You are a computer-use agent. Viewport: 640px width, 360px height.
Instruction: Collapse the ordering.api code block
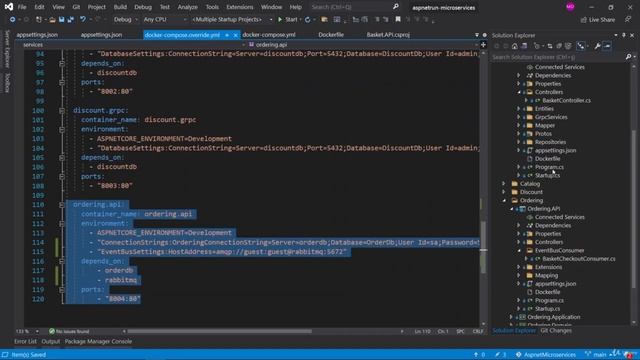pyautogui.click(x=62, y=205)
